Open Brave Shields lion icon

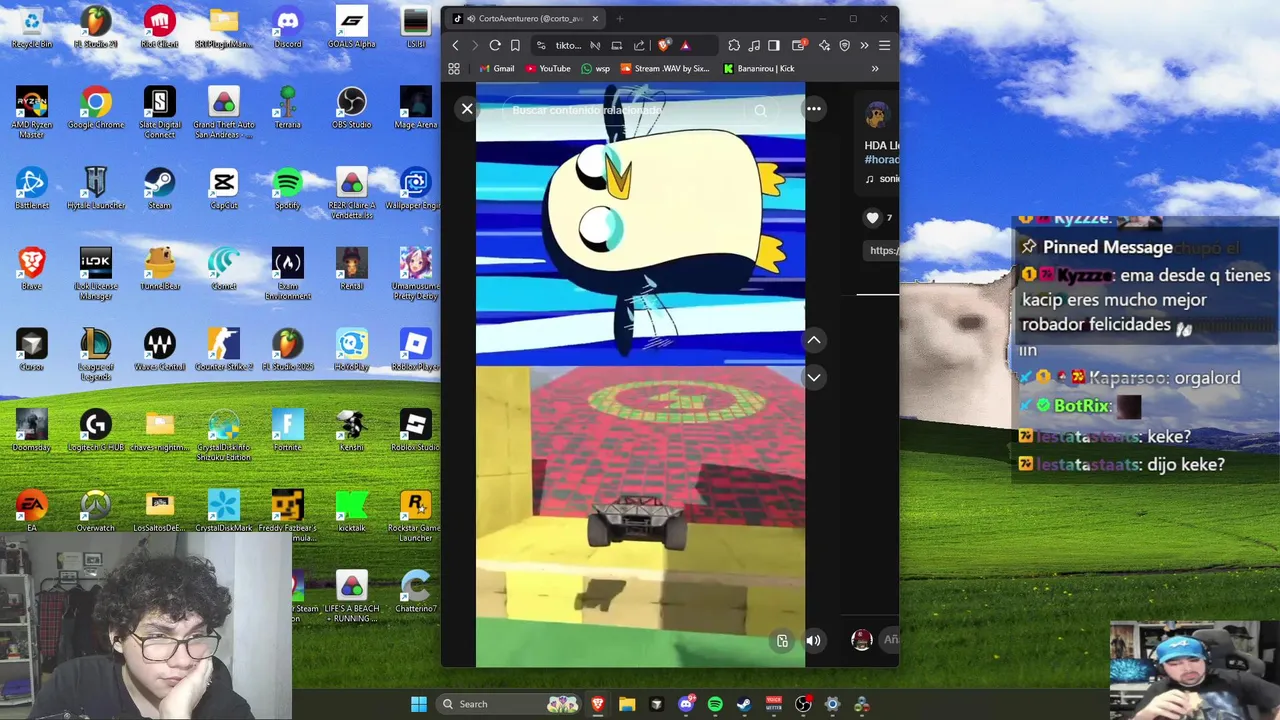pyautogui.click(x=664, y=45)
